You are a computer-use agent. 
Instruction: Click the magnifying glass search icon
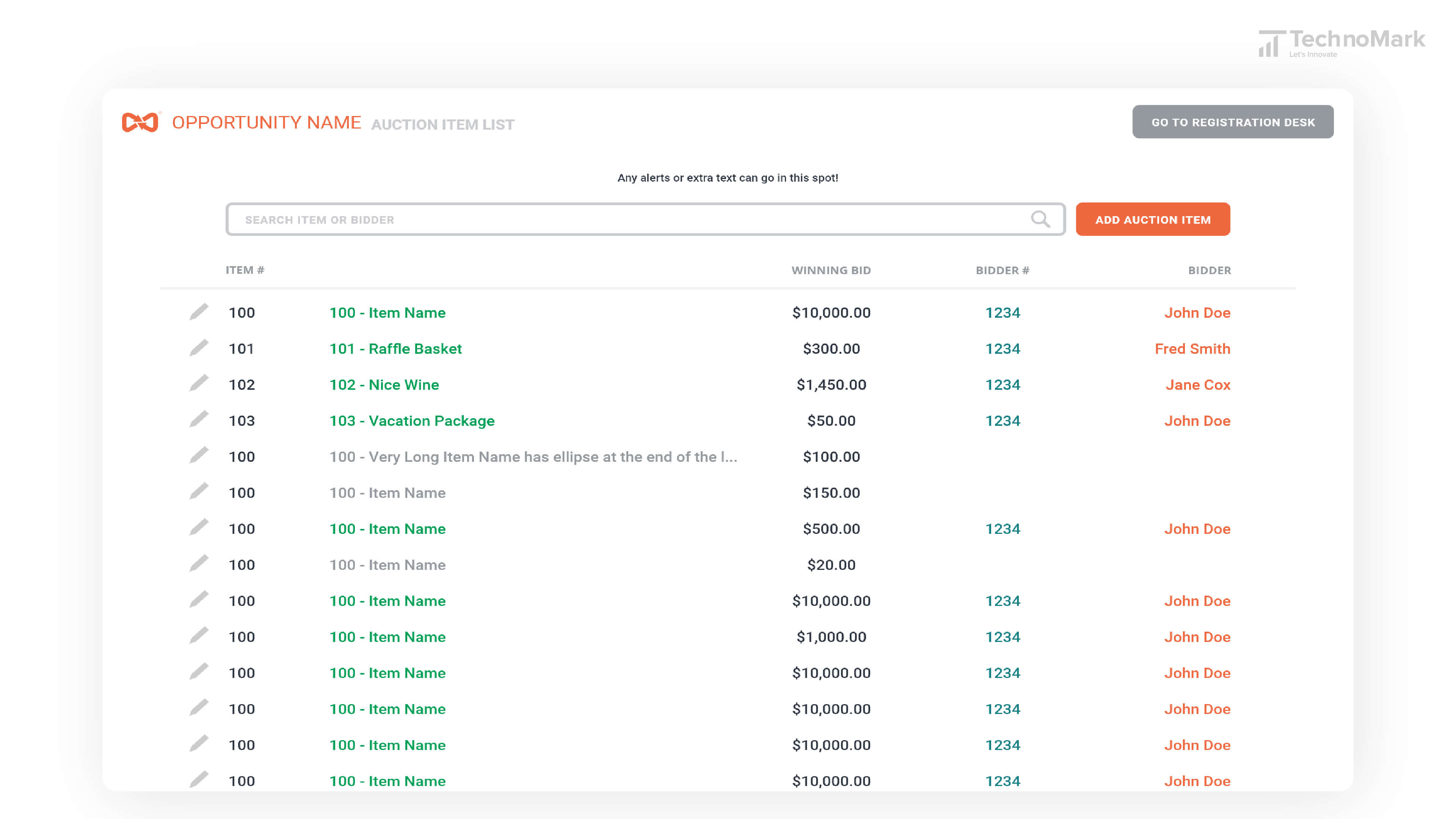(x=1040, y=219)
